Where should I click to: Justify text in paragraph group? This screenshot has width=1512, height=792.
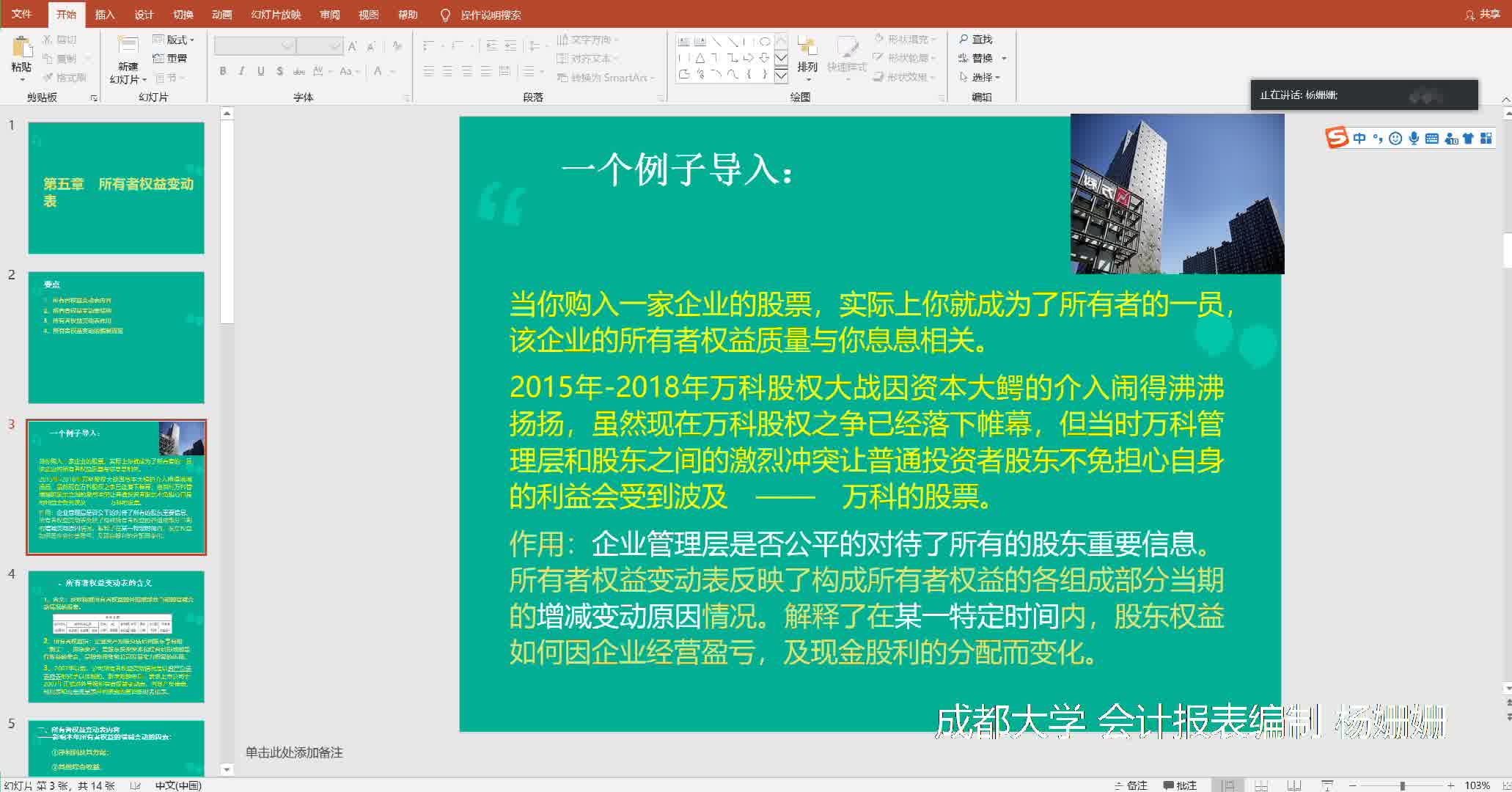point(485,71)
